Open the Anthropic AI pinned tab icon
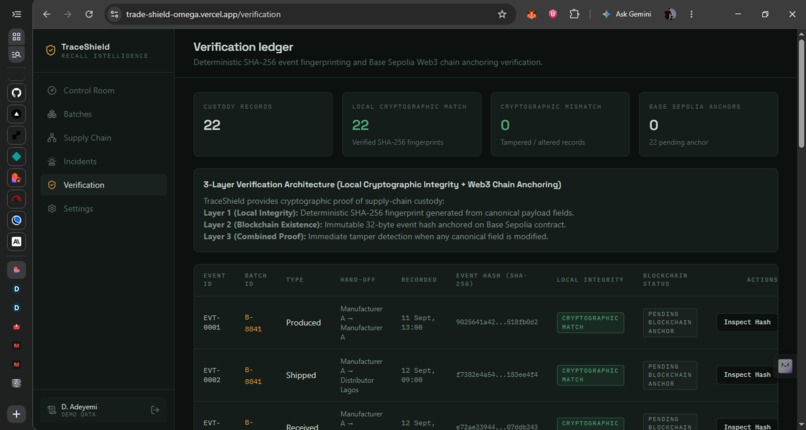The width and height of the screenshot is (806, 430). point(16,241)
